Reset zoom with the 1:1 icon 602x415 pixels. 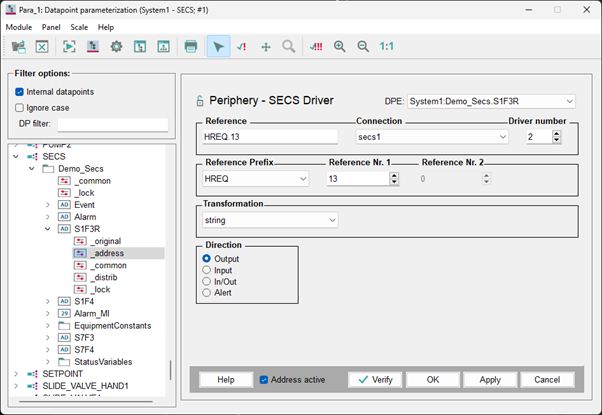(x=387, y=46)
